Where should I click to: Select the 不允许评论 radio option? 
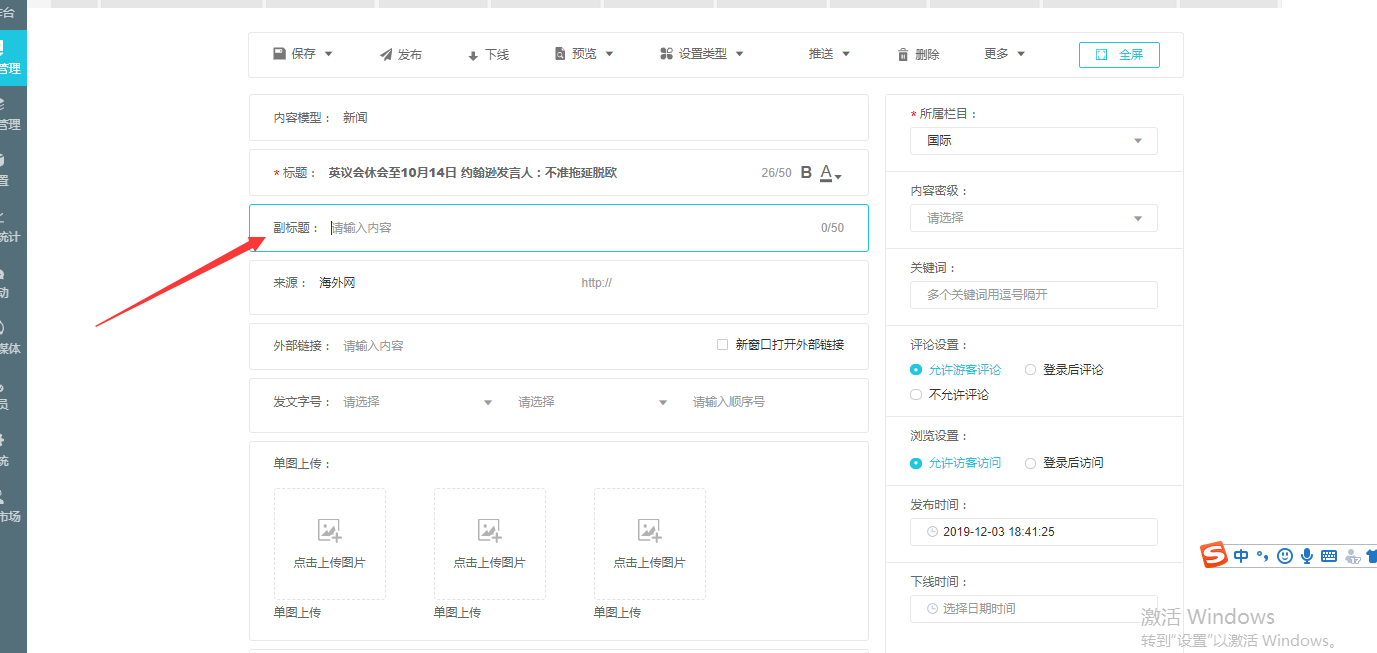pyautogui.click(x=916, y=395)
